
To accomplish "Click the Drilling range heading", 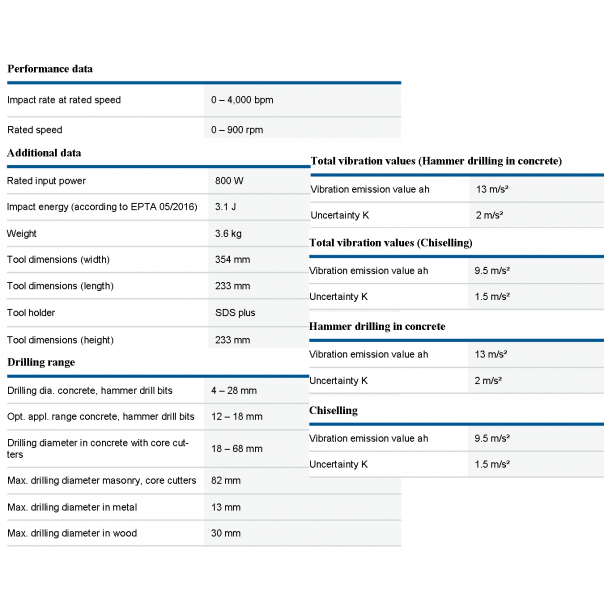I will [x=41, y=362].
